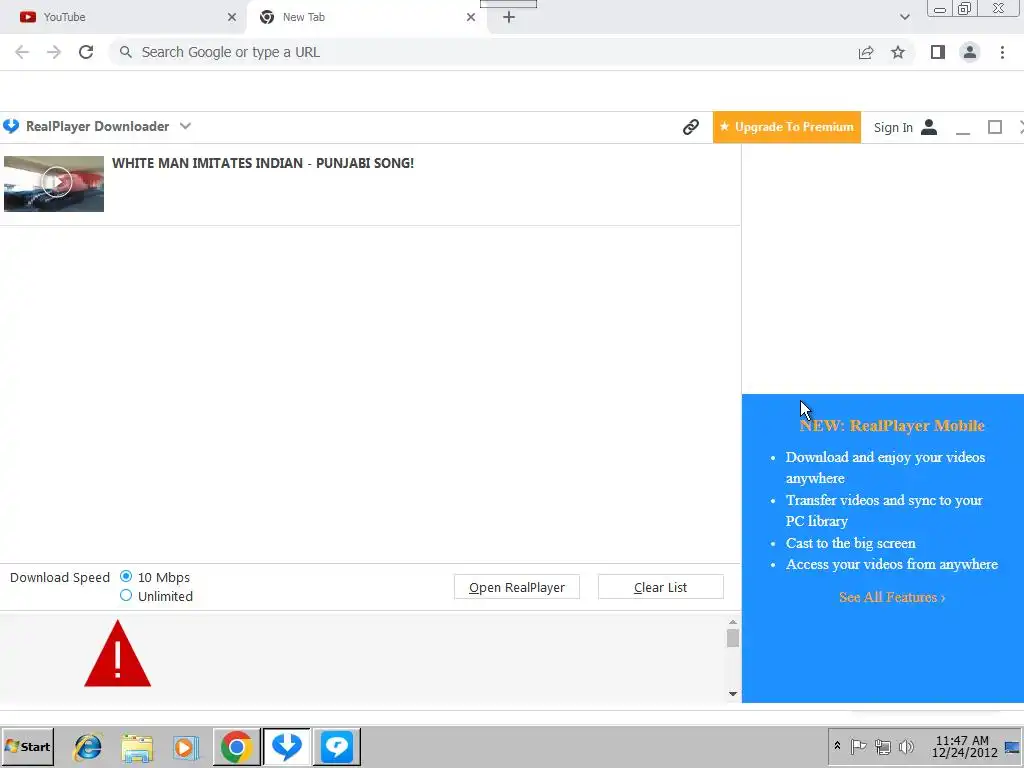Click the lower pane scrollbar thumb
Viewport: 1024px width, 768px height.
tap(733, 638)
